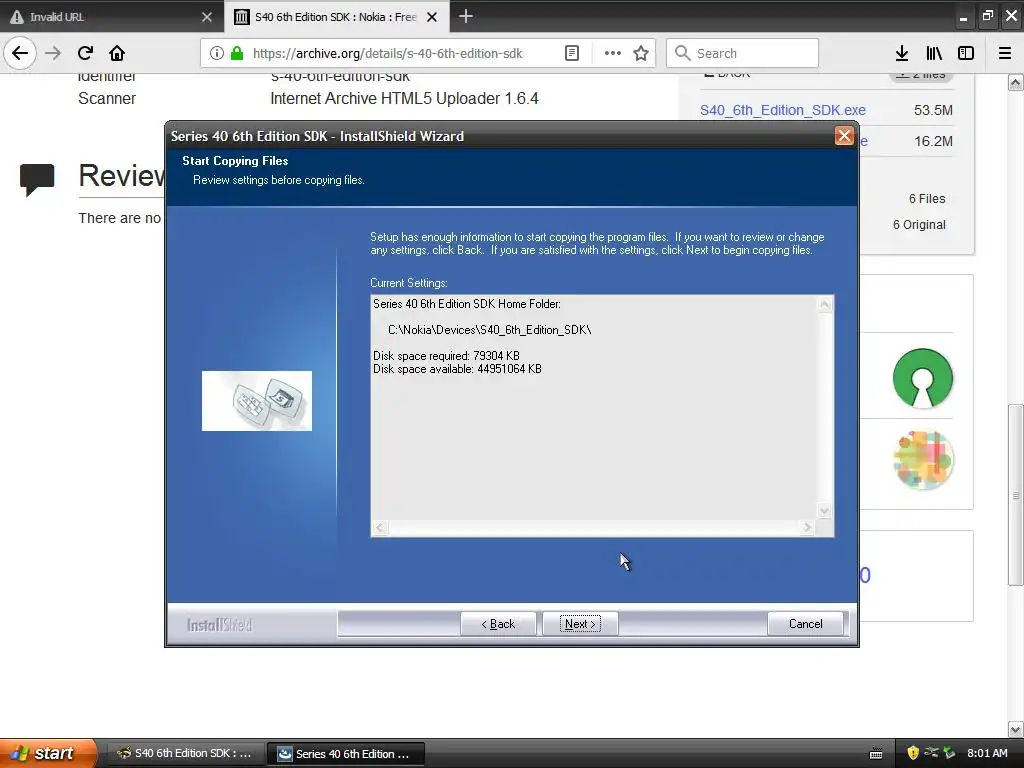The image size is (1024, 768).
Task: Go back using Firefox back arrow
Action: pyautogui.click(x=20, y=53)
